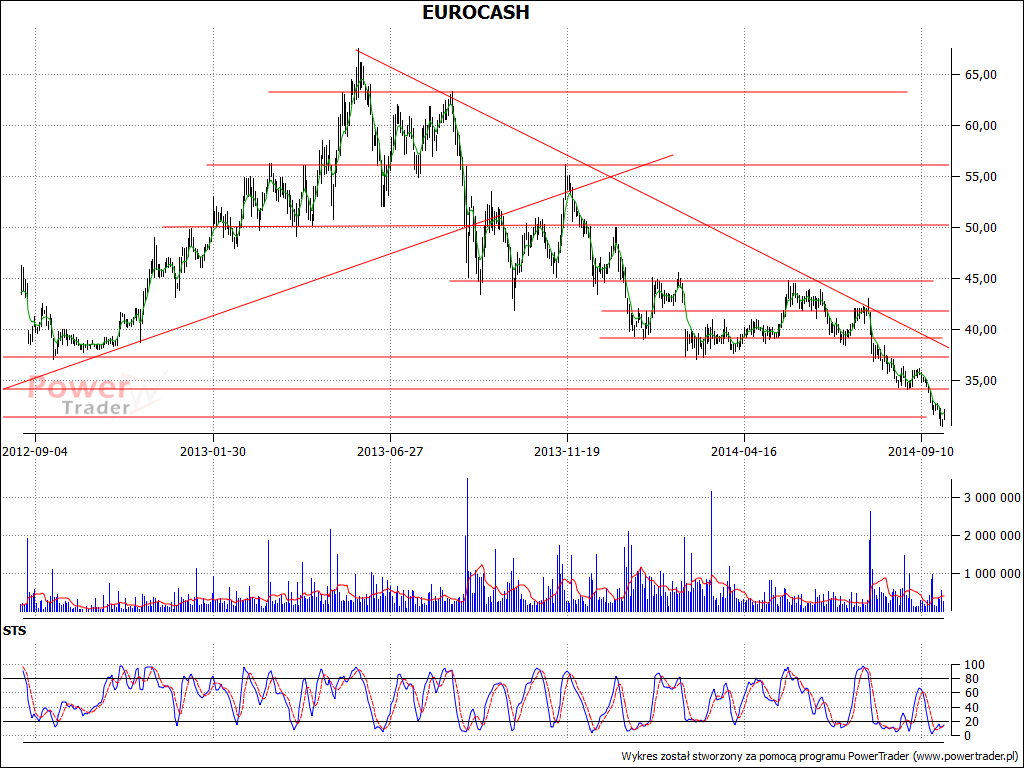Select the 60,00 price axis label
Screen dimensions: 1024x768
980,126
